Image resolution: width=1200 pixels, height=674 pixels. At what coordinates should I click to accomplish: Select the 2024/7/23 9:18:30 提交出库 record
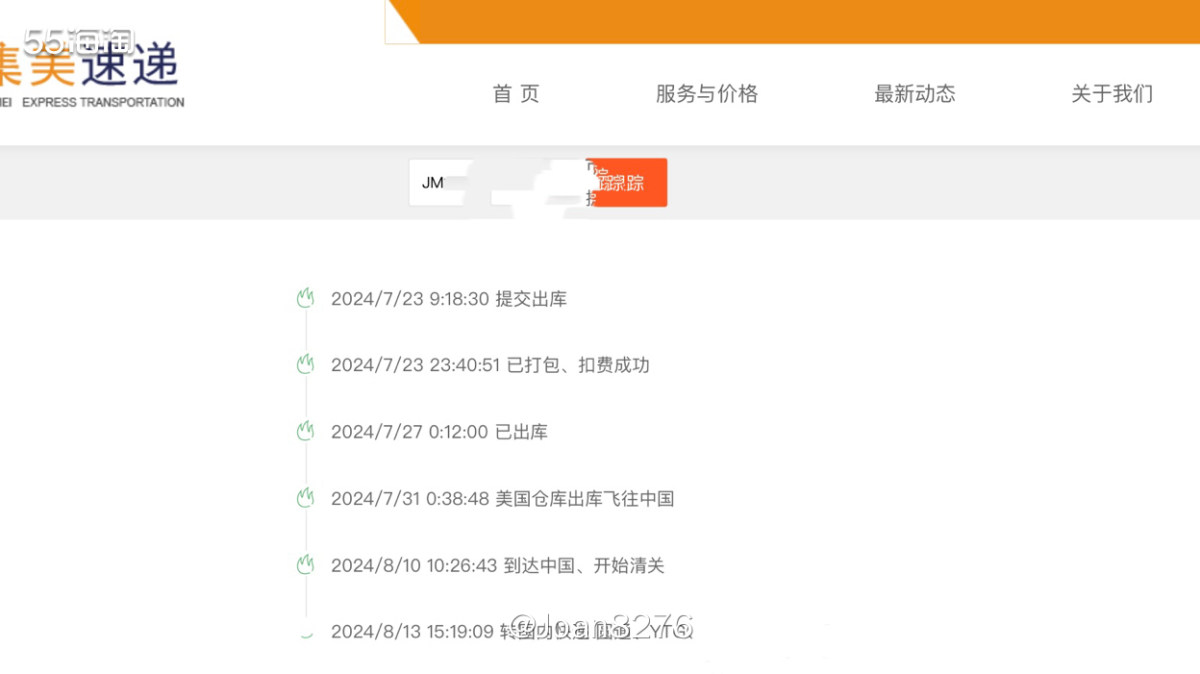(449, 299)
